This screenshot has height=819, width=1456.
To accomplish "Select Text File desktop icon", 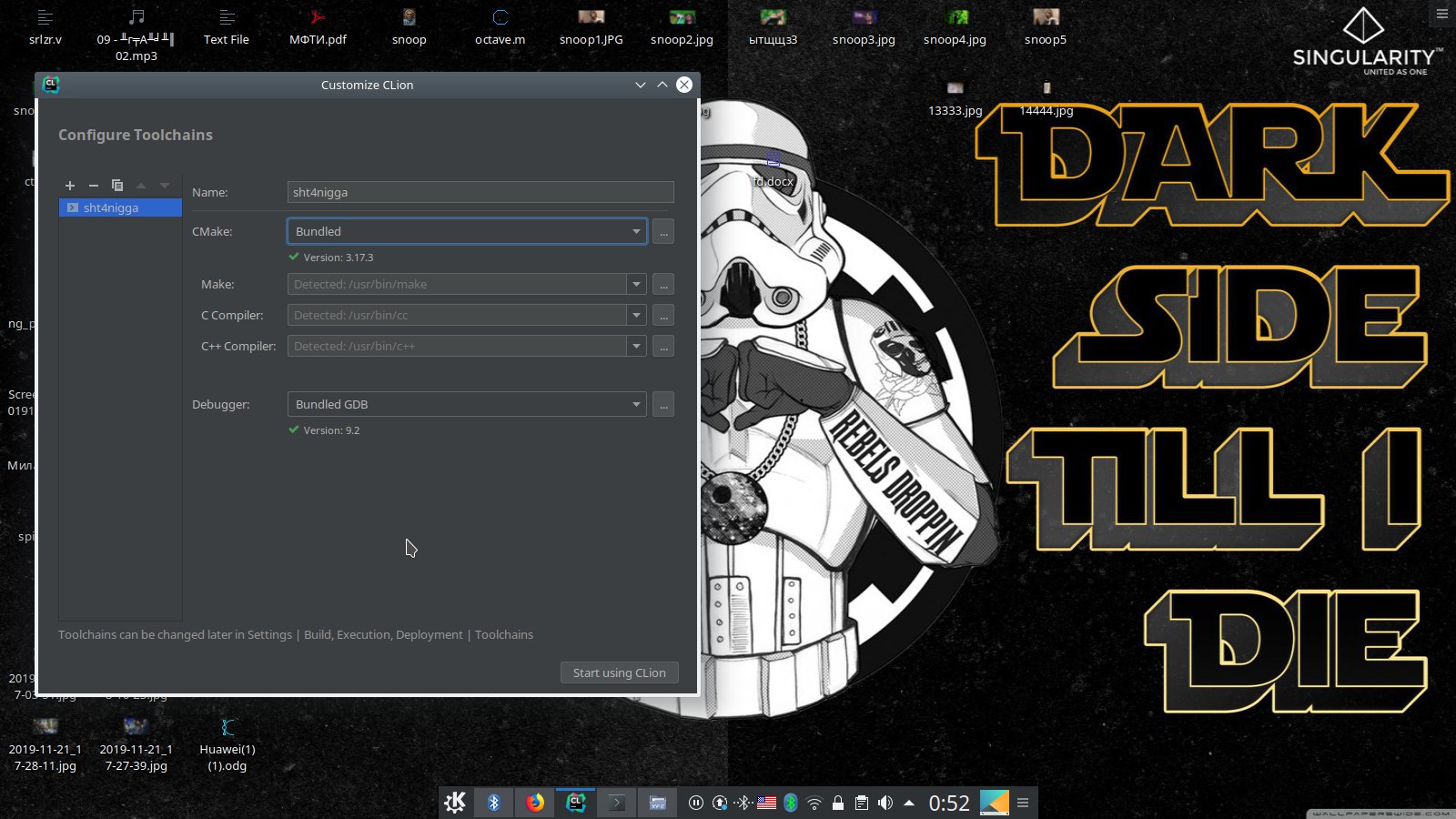I will point(227,27).
